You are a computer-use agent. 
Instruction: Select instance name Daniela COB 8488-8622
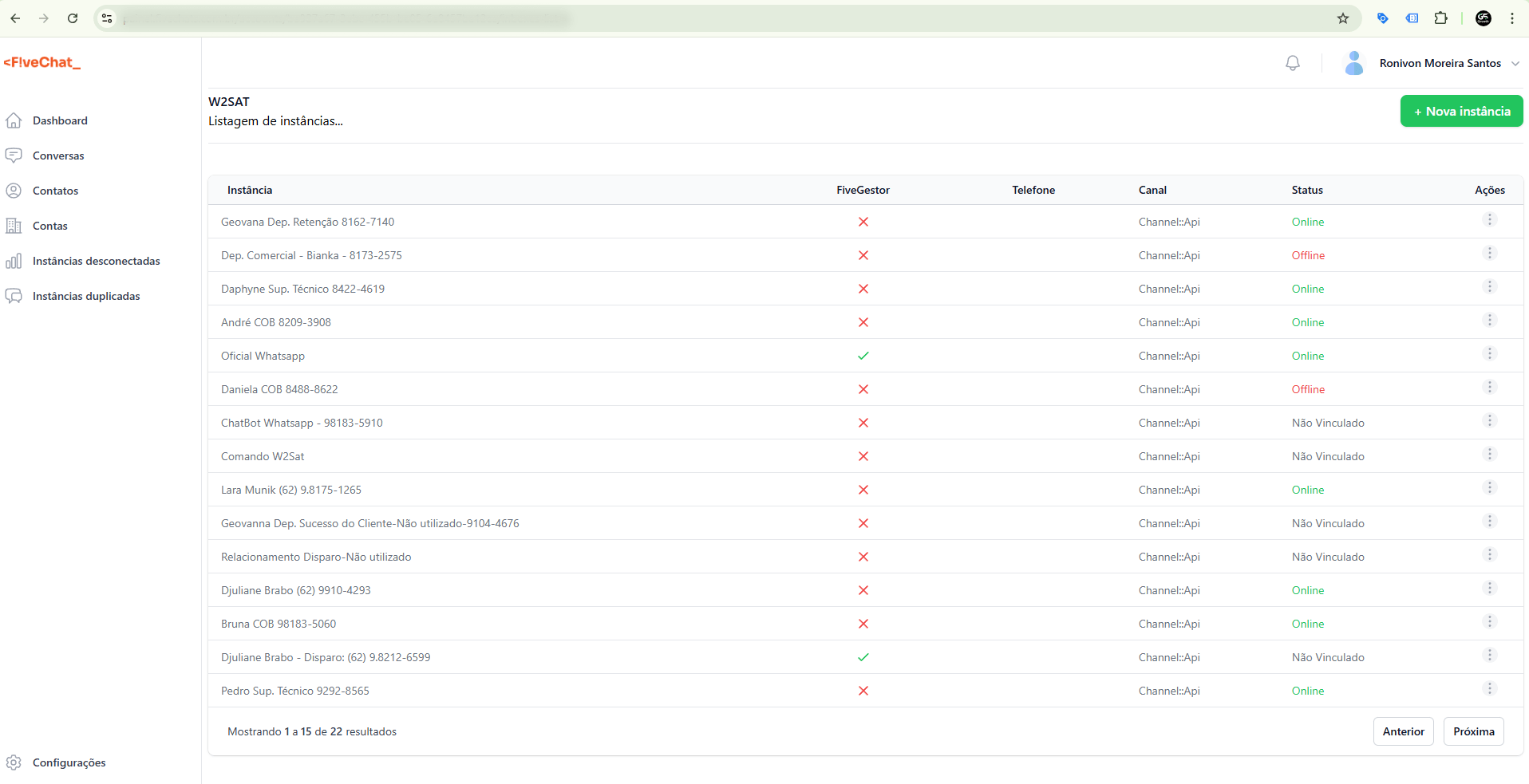coord(279,389)
